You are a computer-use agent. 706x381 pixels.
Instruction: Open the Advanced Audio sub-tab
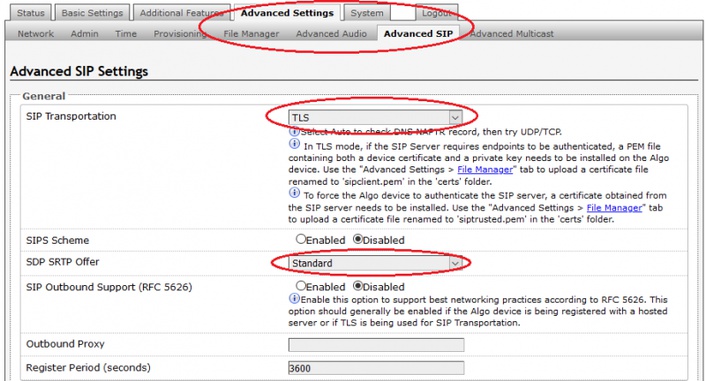point(331,34)
